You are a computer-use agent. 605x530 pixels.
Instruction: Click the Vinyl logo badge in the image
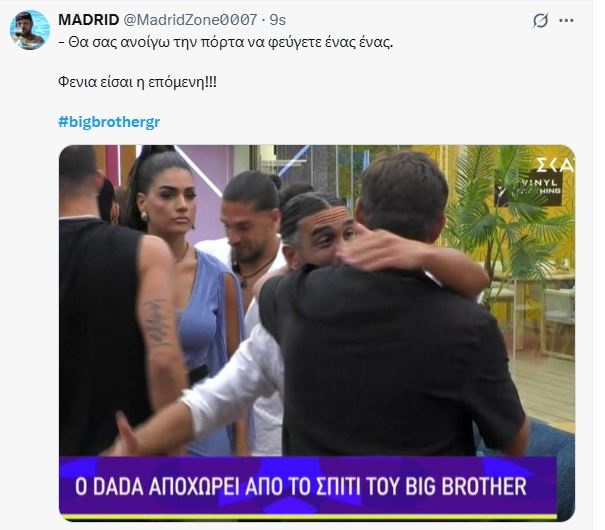coord(529,187)
